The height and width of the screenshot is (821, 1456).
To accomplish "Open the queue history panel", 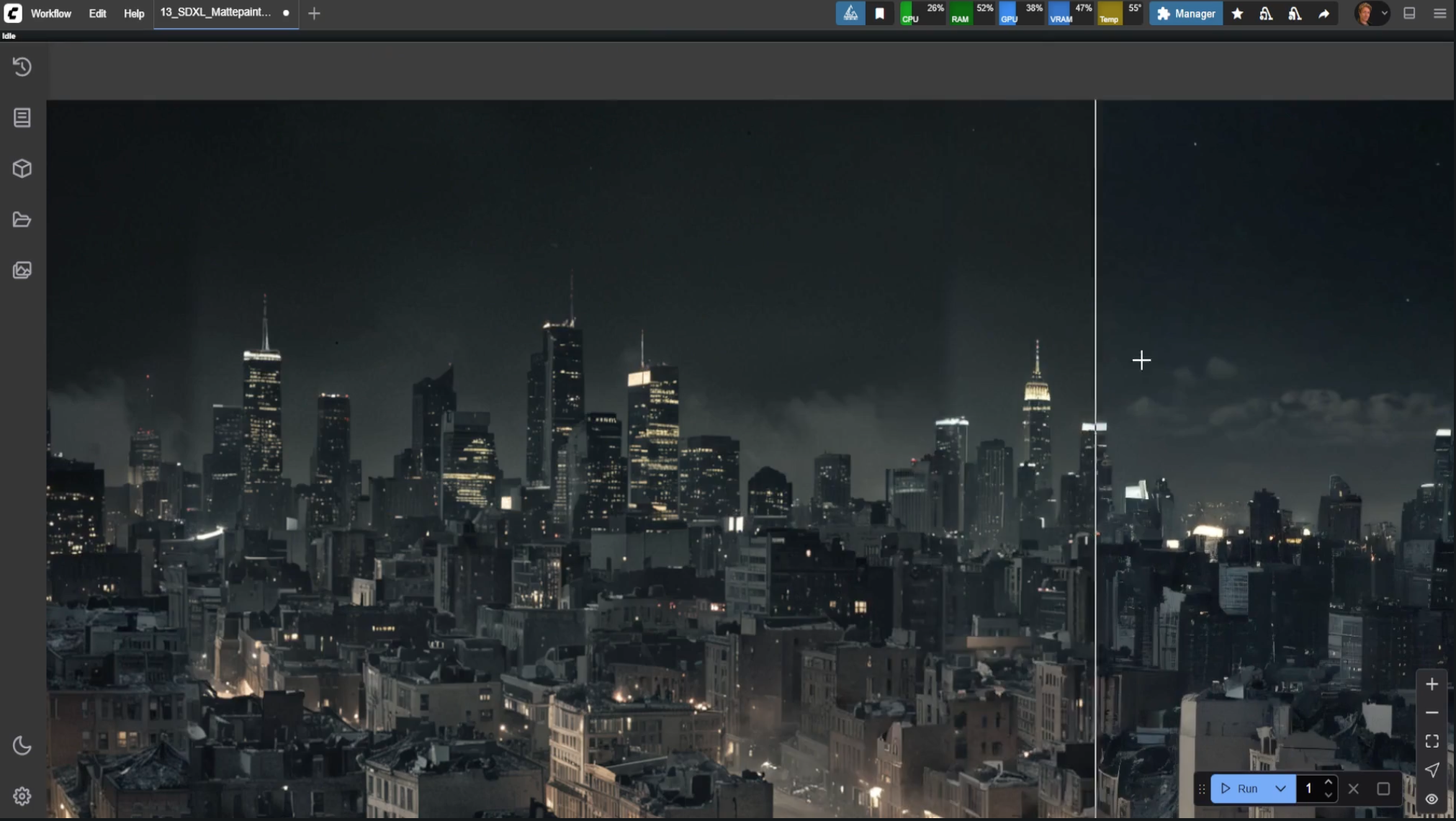I will (22, 66).
